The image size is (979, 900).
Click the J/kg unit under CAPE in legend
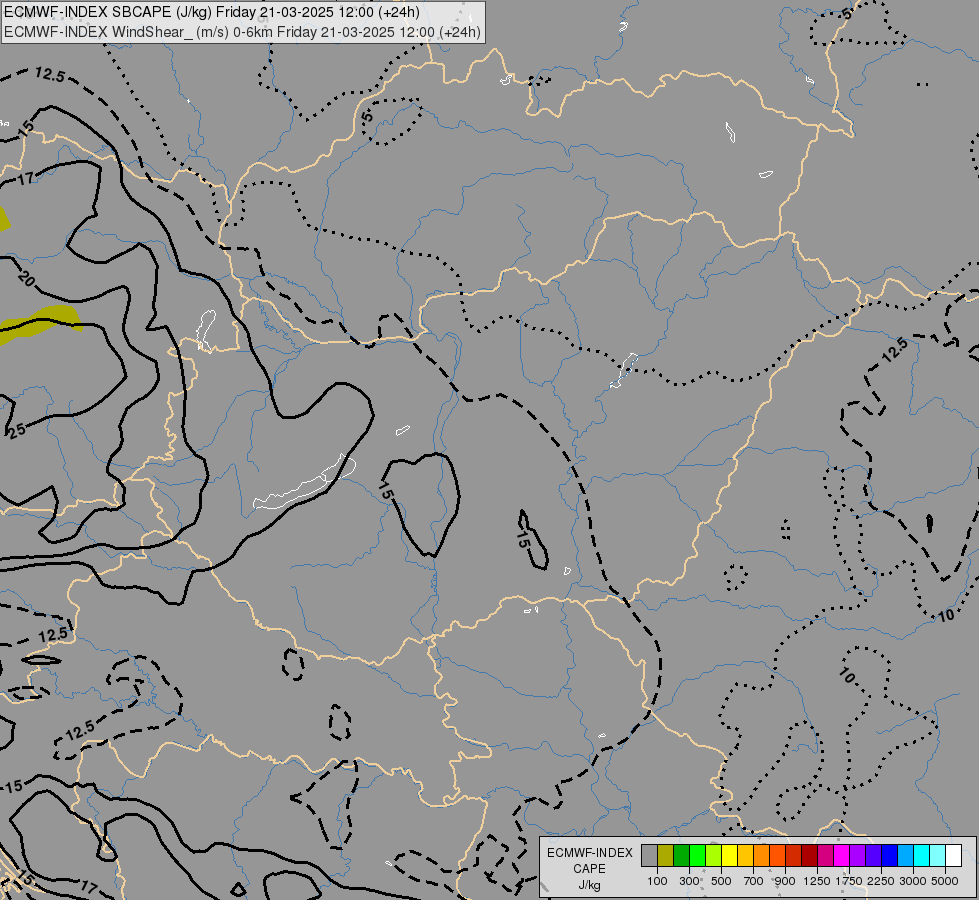click(589, 886)
